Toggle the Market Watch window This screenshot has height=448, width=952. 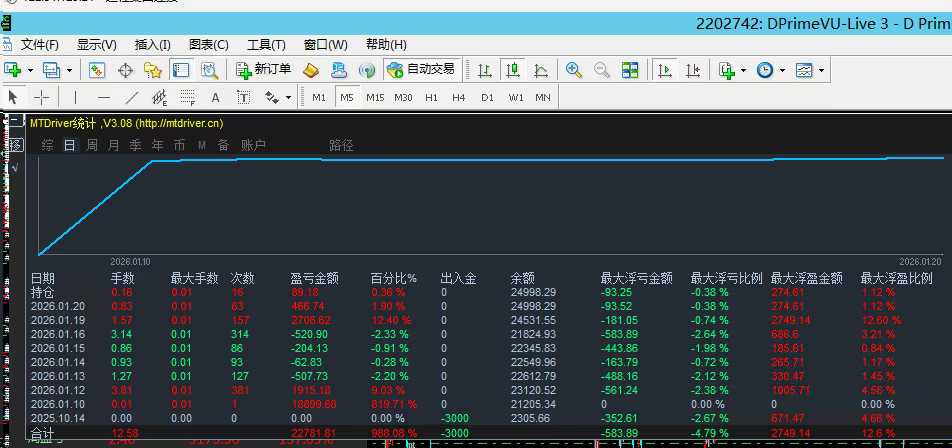(97, 70)
